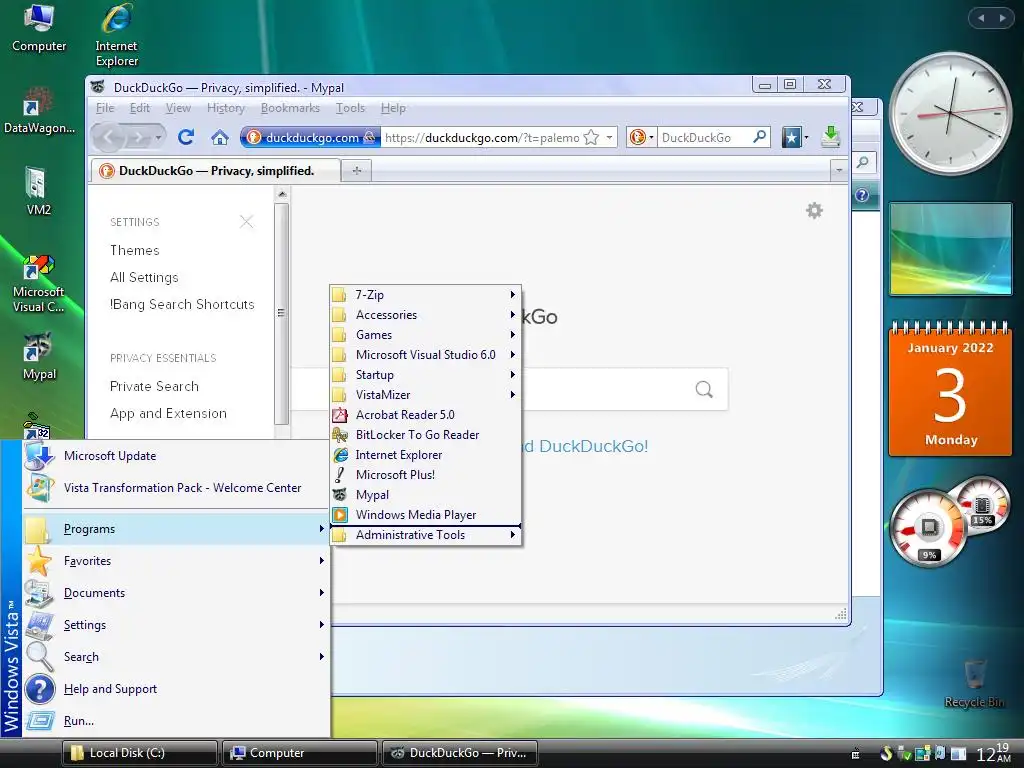Bookmark this page with the star icon
1024x768 pixels.
coord(591,137)
